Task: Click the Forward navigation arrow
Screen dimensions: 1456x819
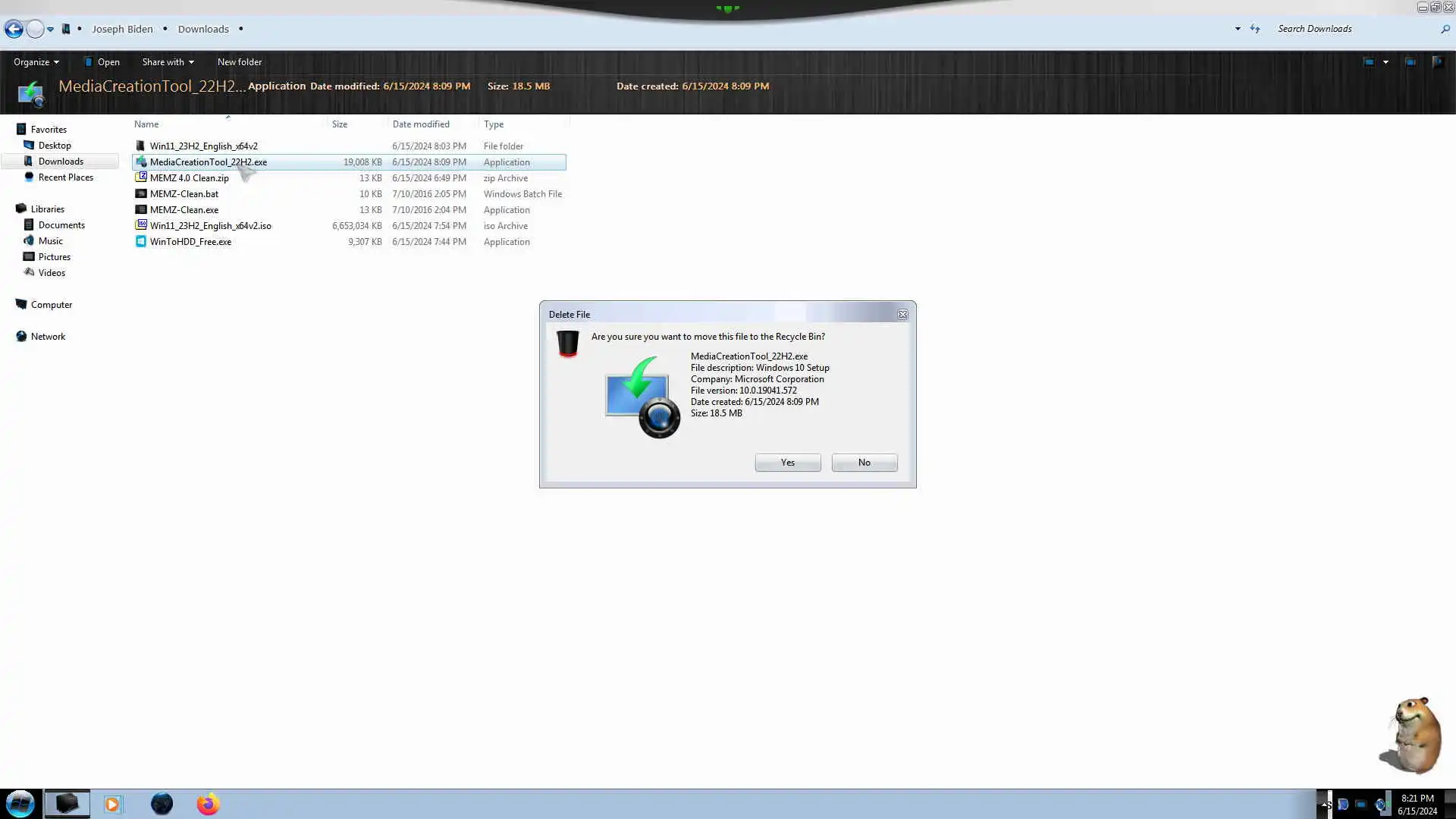Action: [35, 29]
